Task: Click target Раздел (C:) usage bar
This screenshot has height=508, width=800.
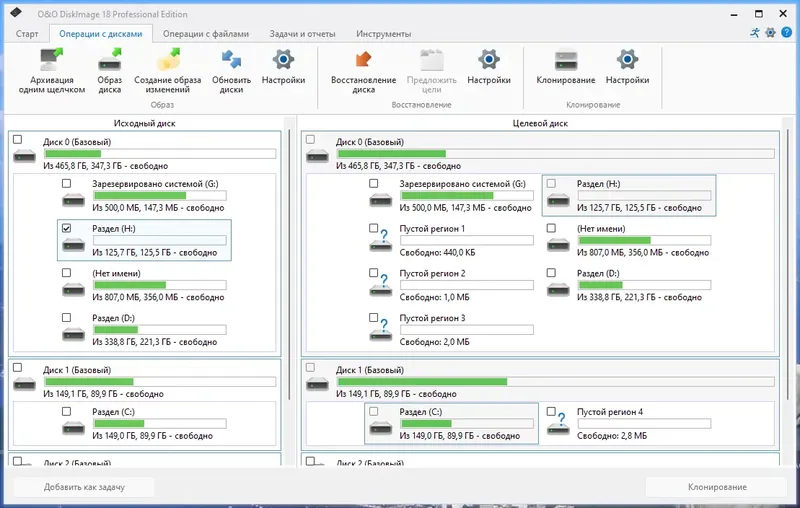Action: [x=467, y=423]
